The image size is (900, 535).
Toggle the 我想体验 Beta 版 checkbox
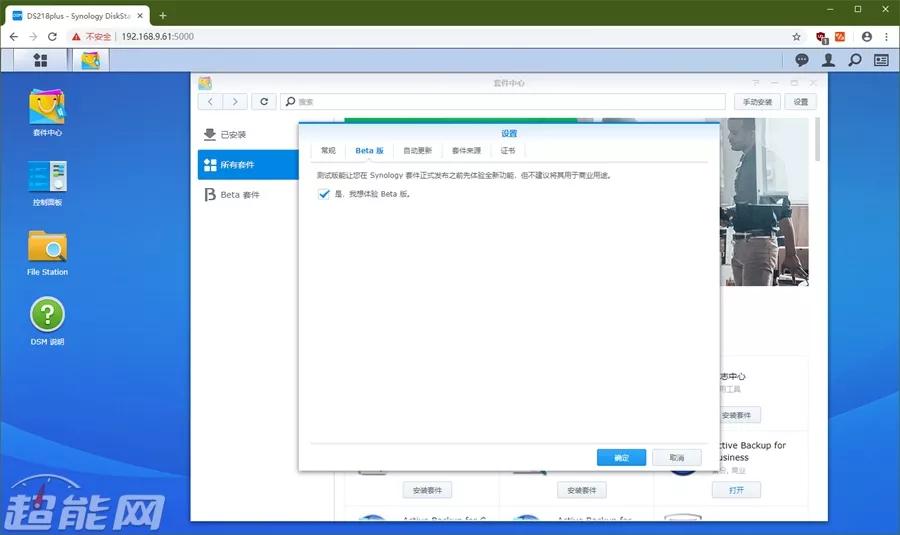(x=324, y=193)
